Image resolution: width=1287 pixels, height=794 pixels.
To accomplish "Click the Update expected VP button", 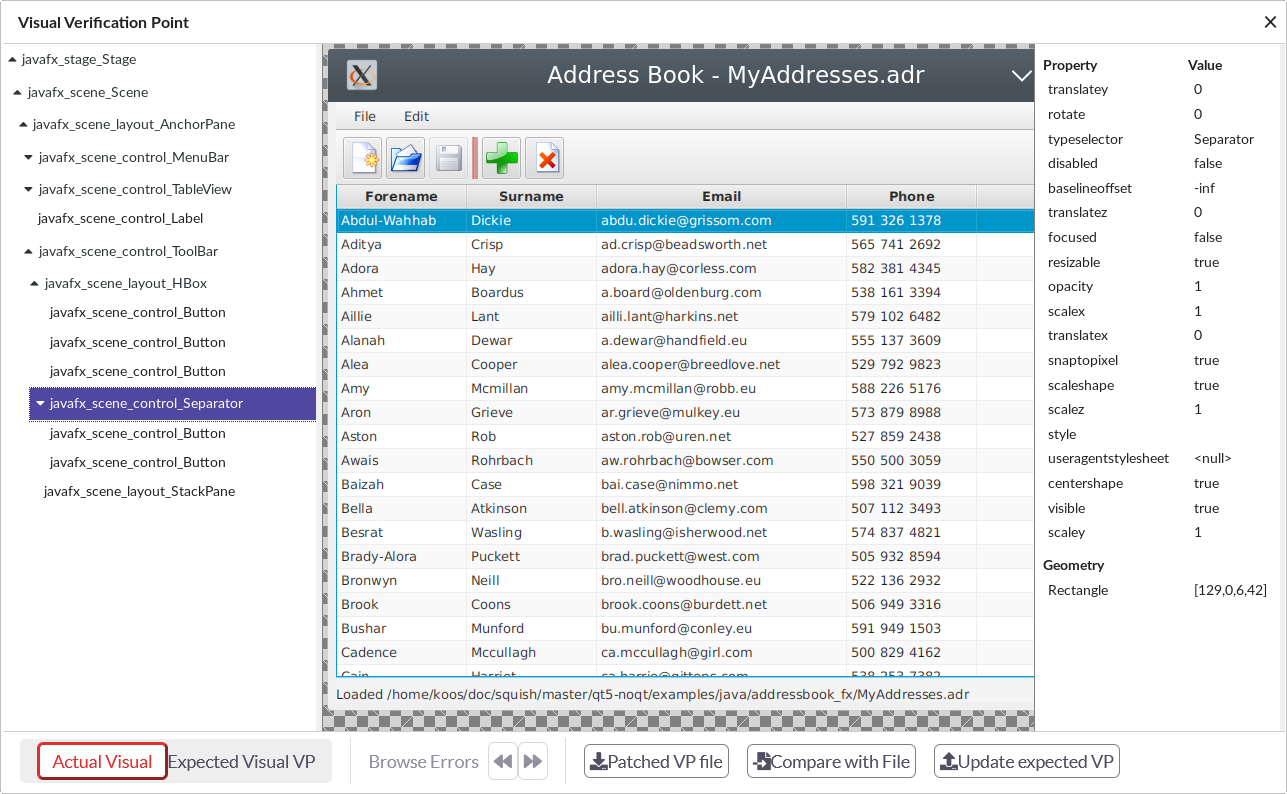I will (1026, 762).
